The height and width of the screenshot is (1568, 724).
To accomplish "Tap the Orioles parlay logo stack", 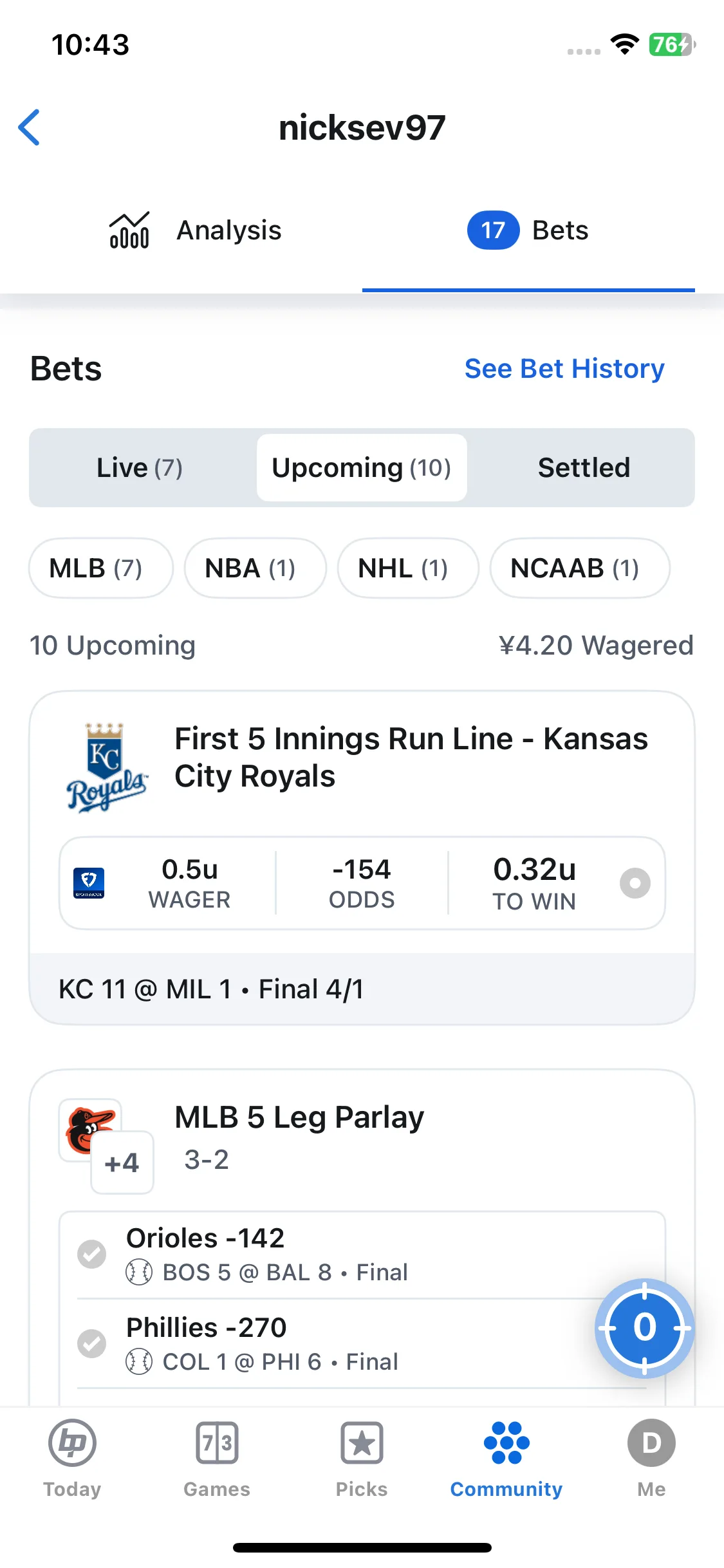I will tap(106, 1146).
